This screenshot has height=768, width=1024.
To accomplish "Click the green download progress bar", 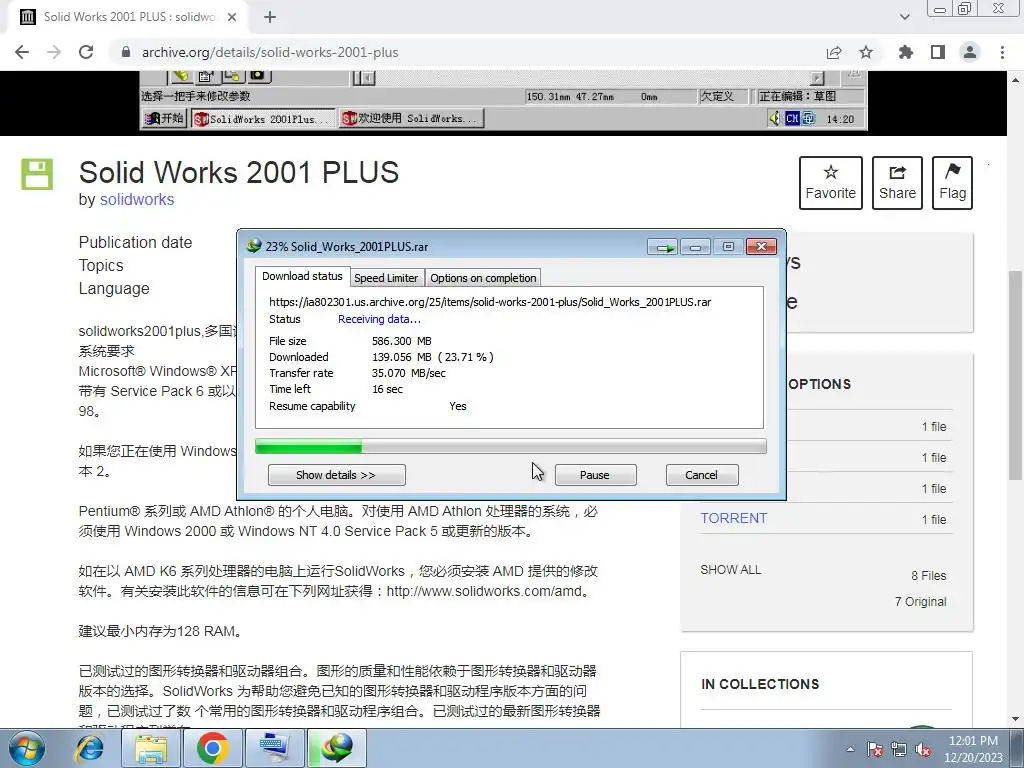I will click(x=510, y=447).
